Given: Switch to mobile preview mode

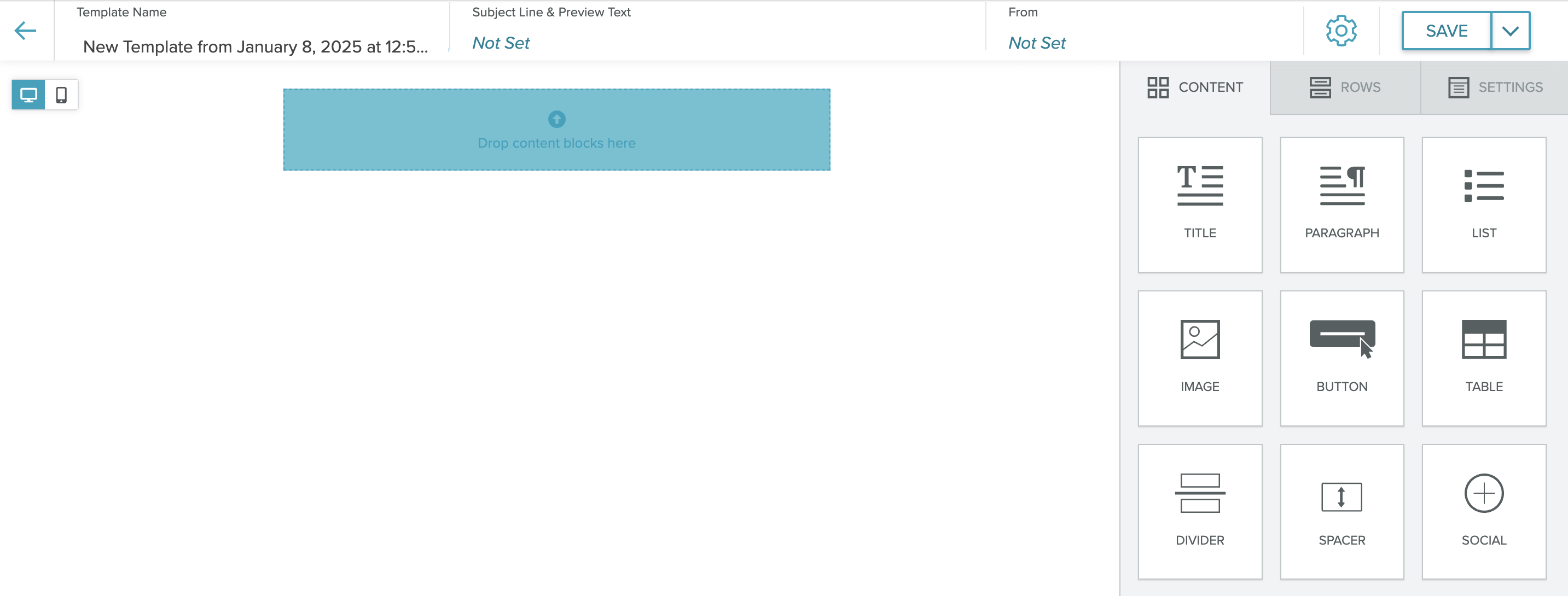Looking at the screenshot, I should [61, 95].
